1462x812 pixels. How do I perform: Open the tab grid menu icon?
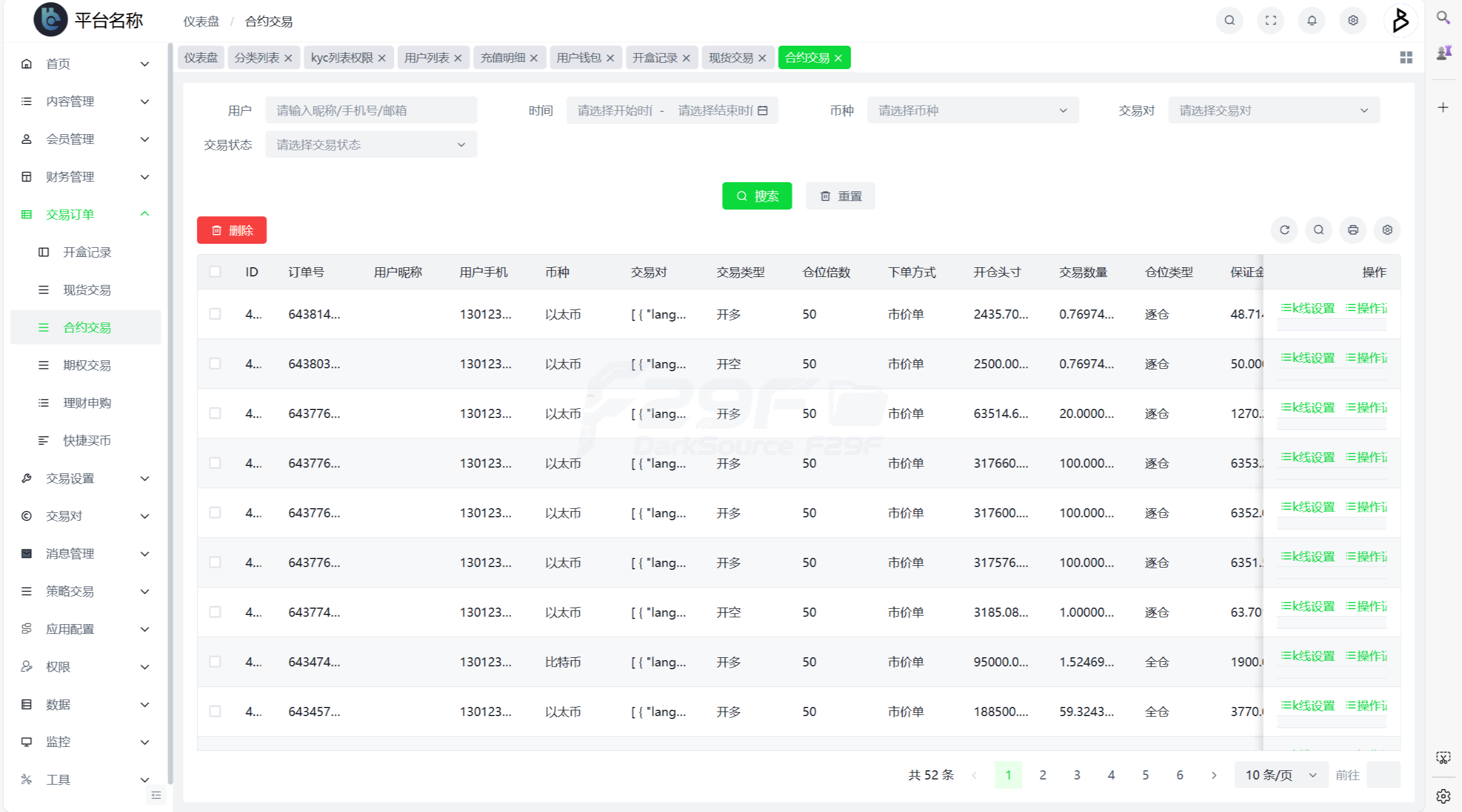click(x=1406, y=58)
